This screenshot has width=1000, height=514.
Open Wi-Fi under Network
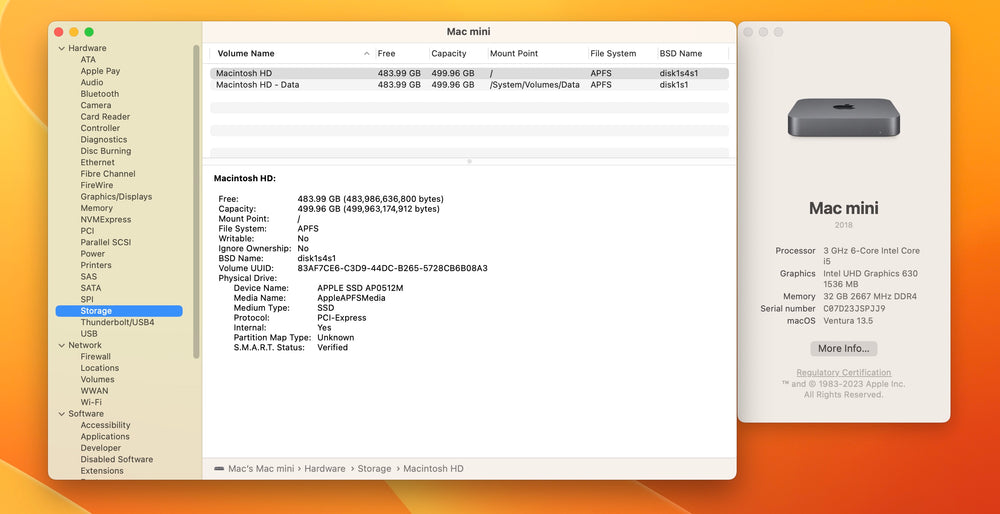pyautogui.click(x=91, y=402)
